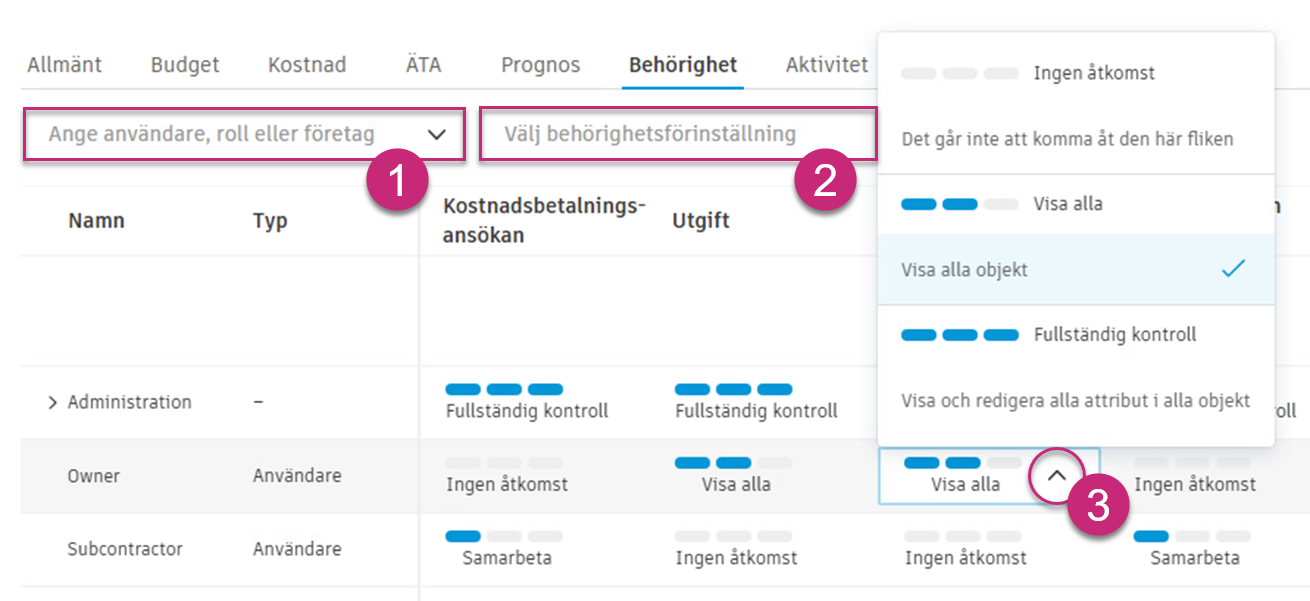Viewport: 1310px width, 601px height.
Task: Toggle the checkmark on Visa alla objekt
Action: [x=1233, y=268]
